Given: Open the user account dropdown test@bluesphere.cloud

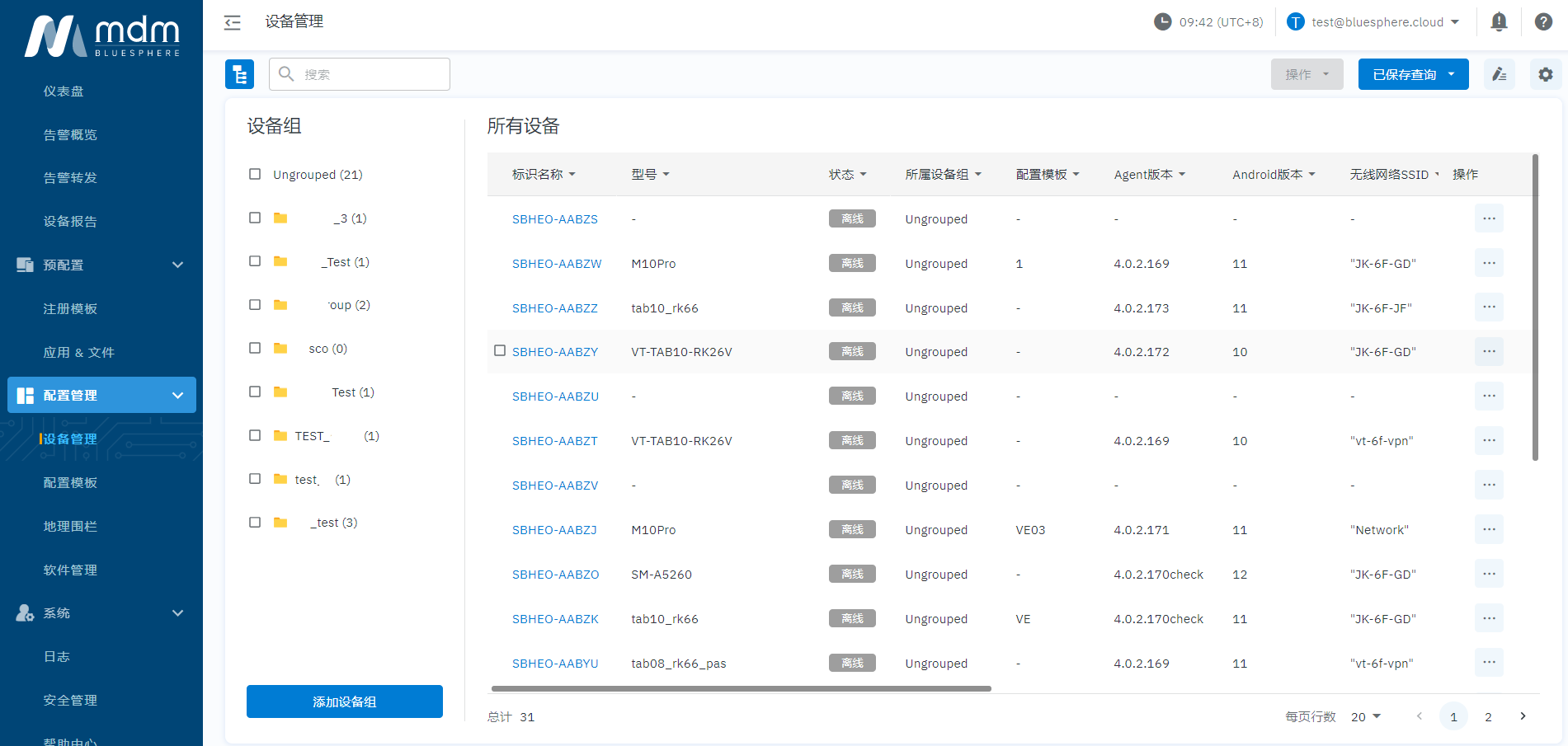Looking at the screenshot, I should tap(1376, 22).
